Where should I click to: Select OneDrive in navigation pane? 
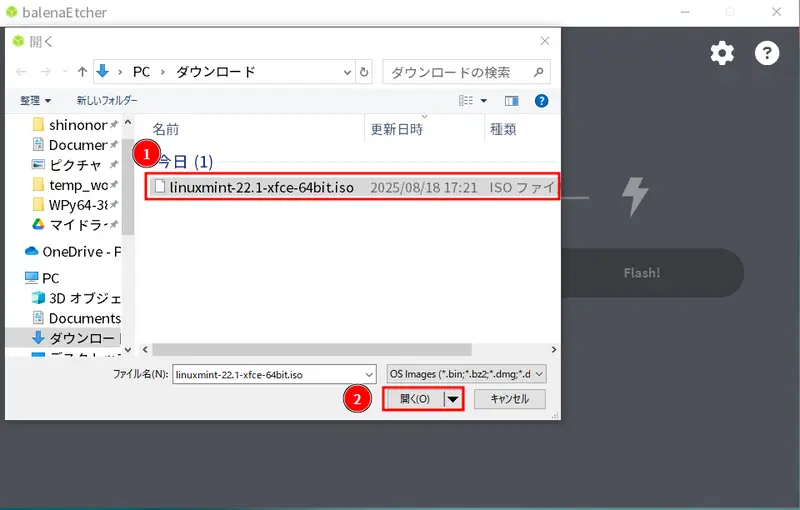click(72, 251)
